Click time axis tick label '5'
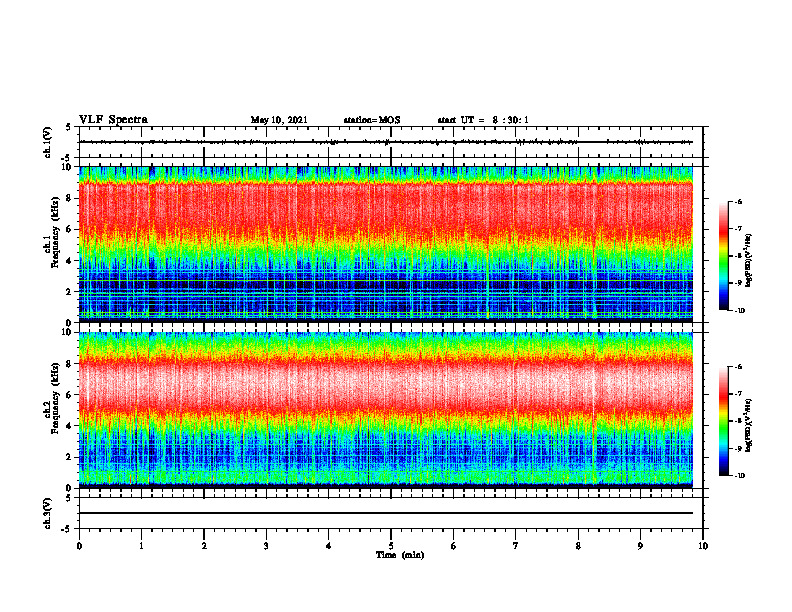 (391, 546)
